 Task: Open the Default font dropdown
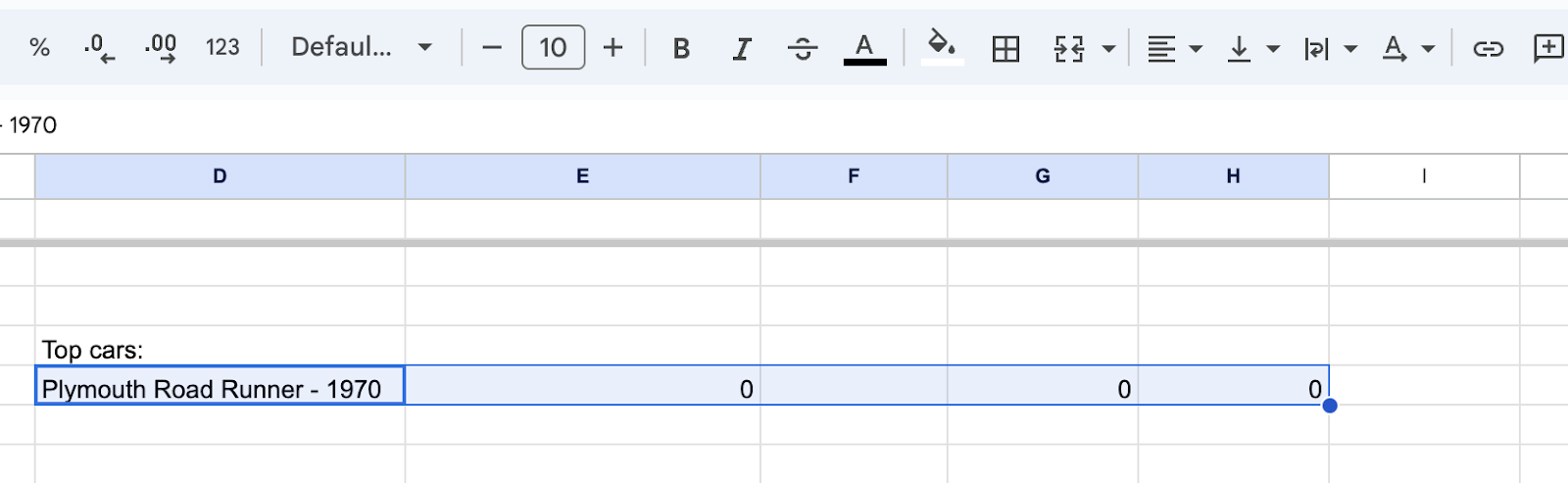click(x=362, y=47)
